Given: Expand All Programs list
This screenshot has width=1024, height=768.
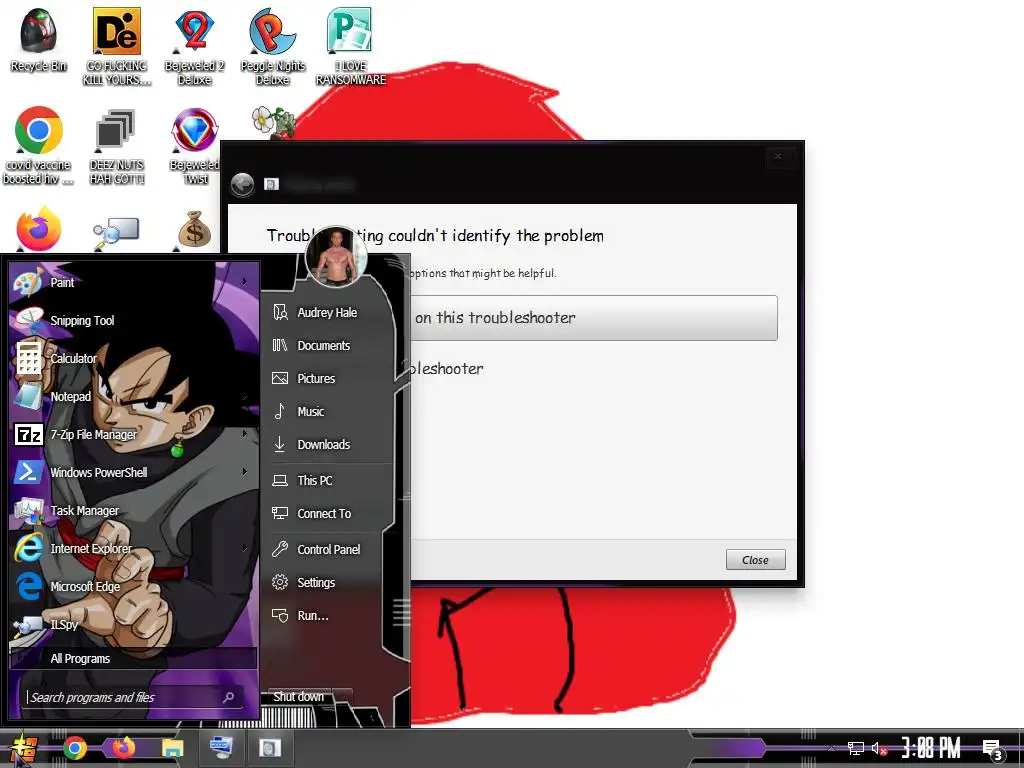Looking at the screenshot, I should (x=133, y=658).
